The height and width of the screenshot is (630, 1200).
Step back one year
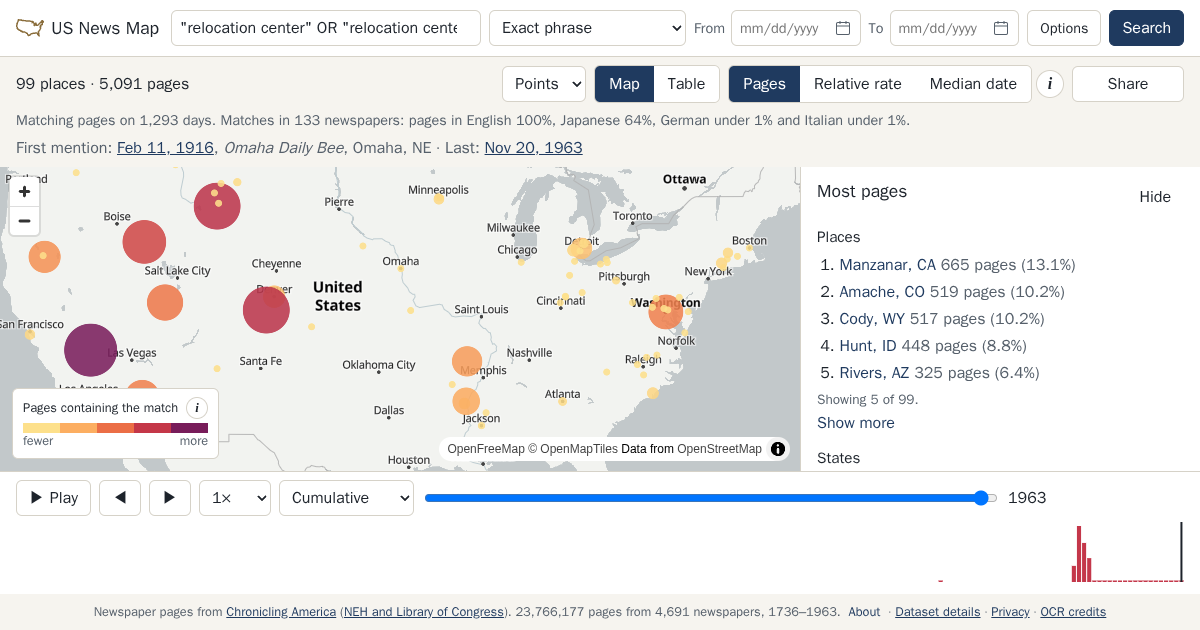120,498
